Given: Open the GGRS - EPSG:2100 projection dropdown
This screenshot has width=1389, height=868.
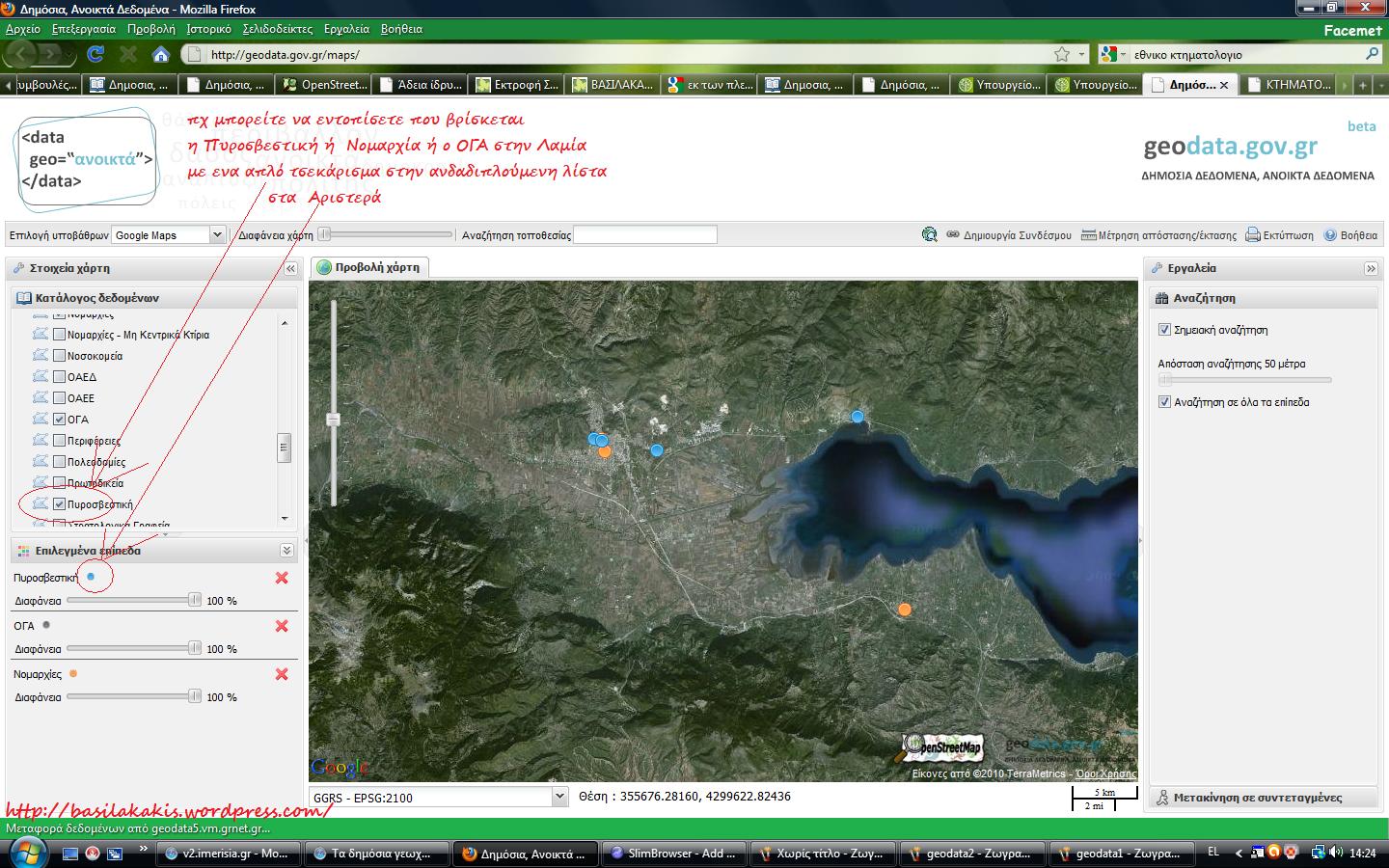Looking at the screenshot, I should (x=559, y=797).
